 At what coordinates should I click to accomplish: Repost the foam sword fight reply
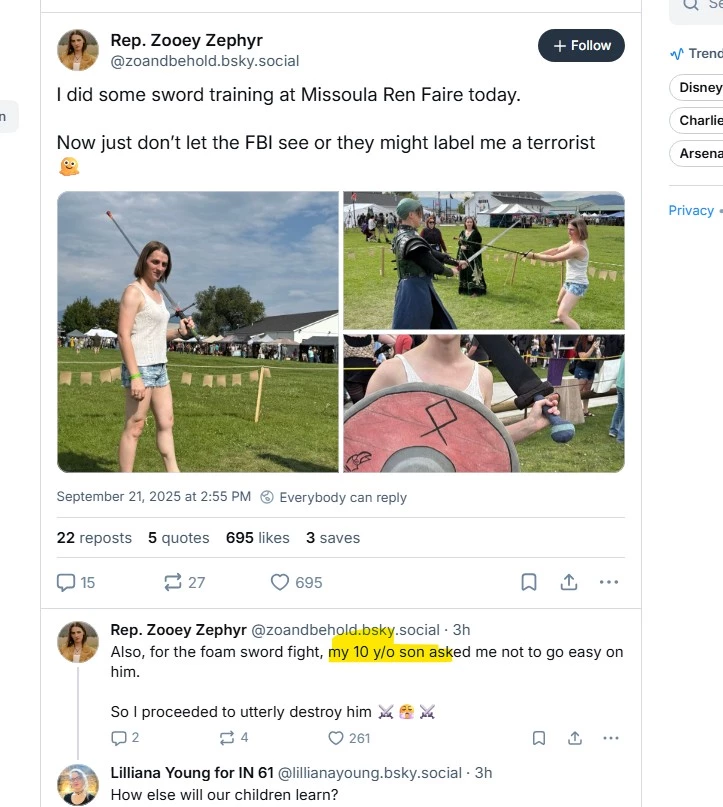click(x=226, y=738)
